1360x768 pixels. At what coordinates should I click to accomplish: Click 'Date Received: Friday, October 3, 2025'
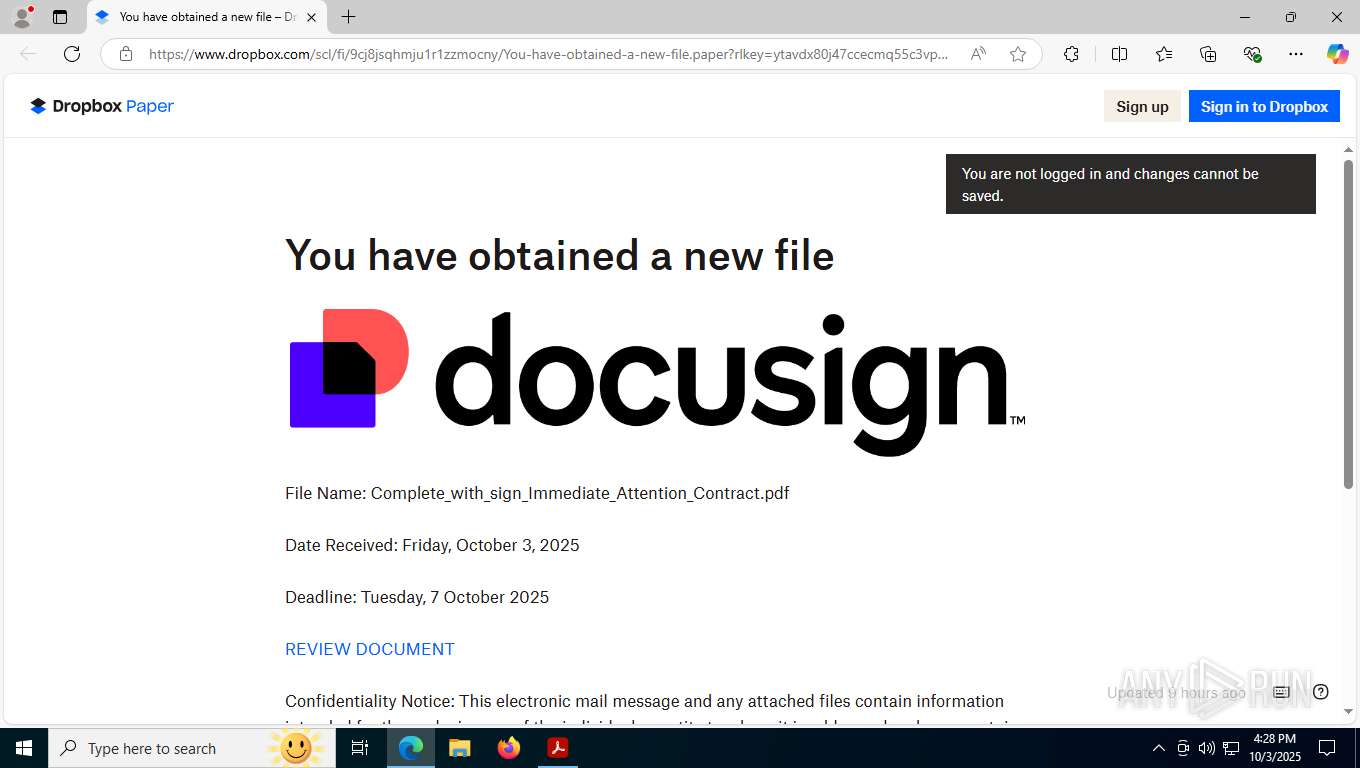[x=432, y=545]
